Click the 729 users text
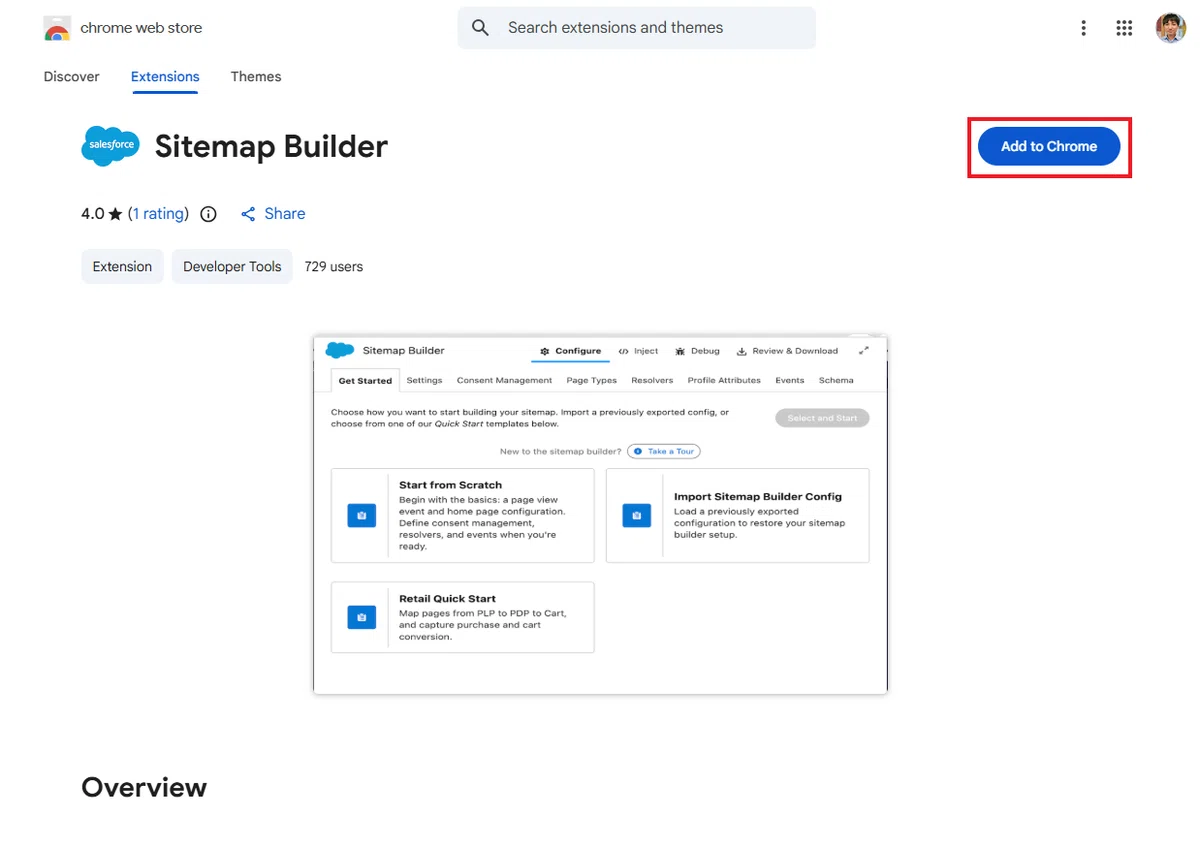 pos(334,267)
